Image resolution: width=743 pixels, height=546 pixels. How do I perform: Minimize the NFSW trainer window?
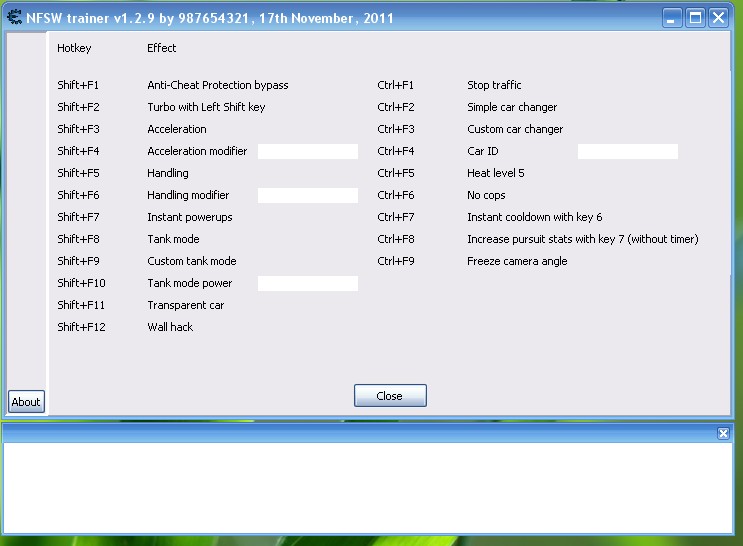pyautogui.click(x=671, y=18)
